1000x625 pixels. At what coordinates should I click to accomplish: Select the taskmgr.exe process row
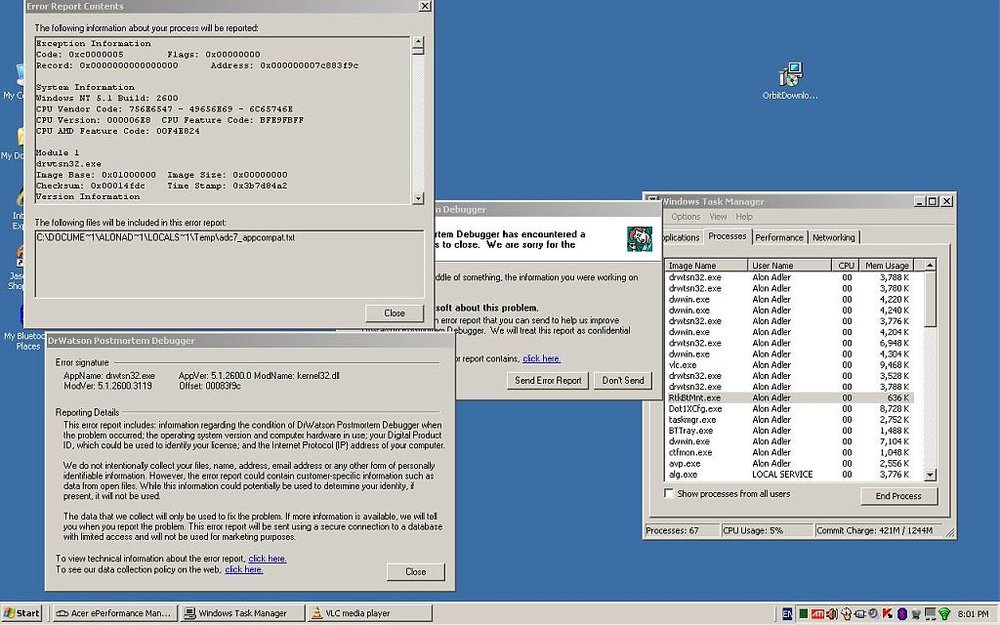pos(790,420)
